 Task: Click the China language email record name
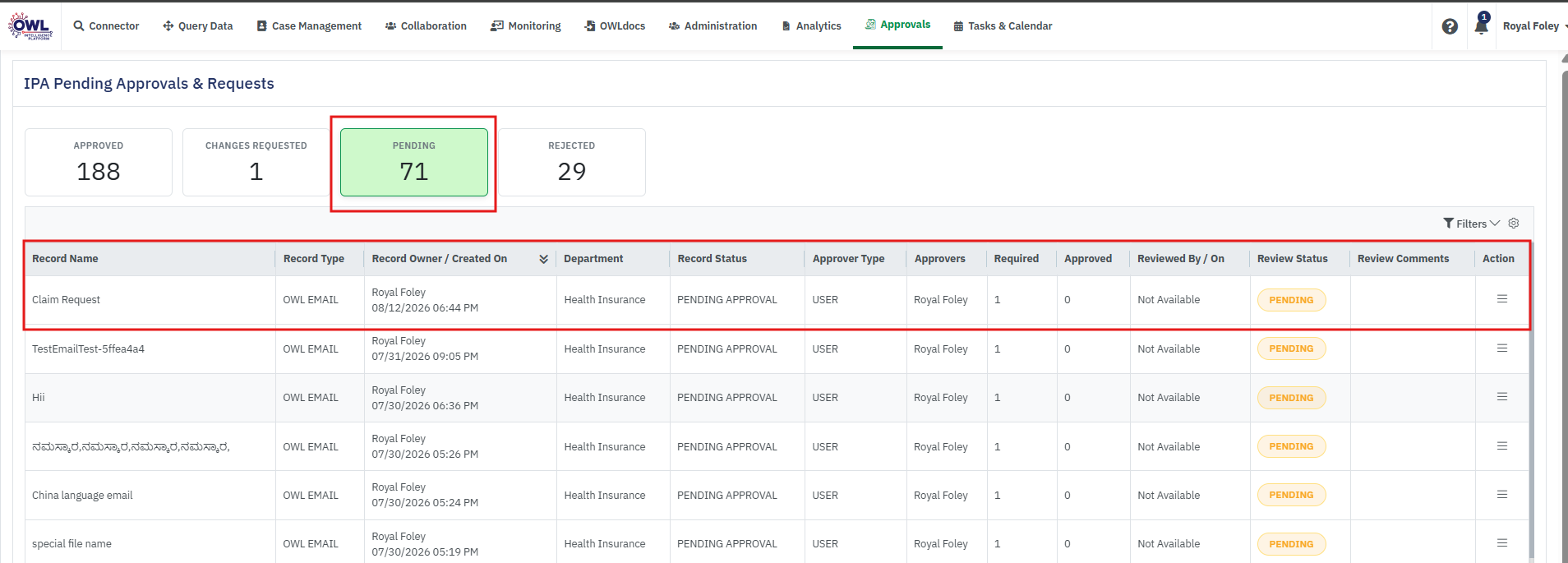[82, 496]
